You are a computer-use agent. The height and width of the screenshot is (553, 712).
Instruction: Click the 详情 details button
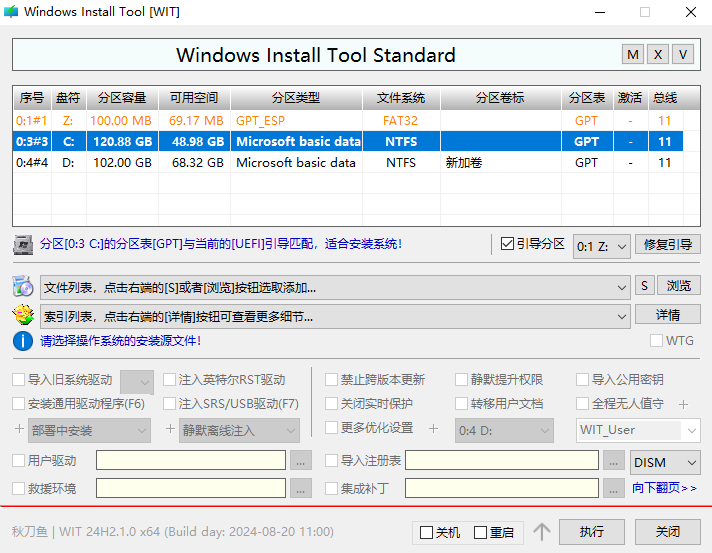[667, 315]
